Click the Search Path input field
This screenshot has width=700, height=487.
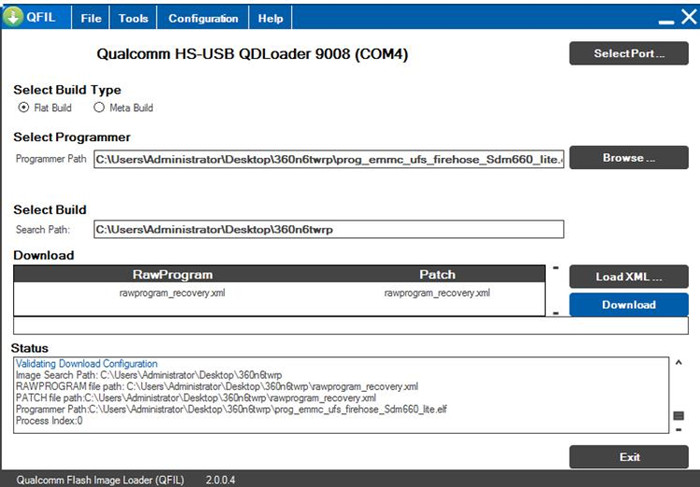coord(329,229)
